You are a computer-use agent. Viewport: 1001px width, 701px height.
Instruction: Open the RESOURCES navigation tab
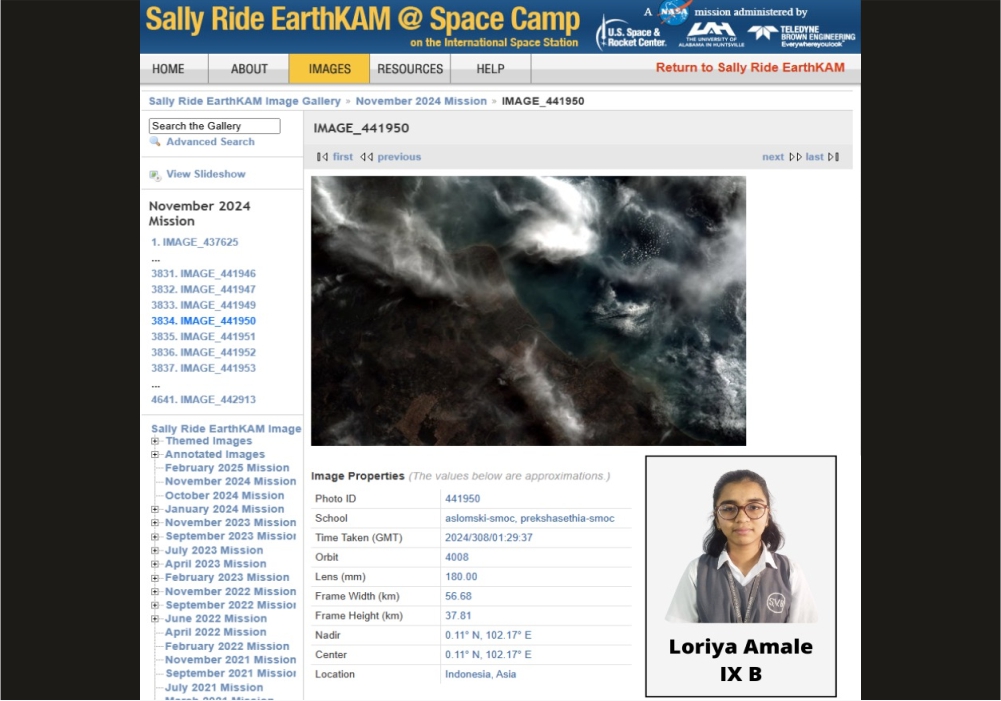(x=410, y=69)
